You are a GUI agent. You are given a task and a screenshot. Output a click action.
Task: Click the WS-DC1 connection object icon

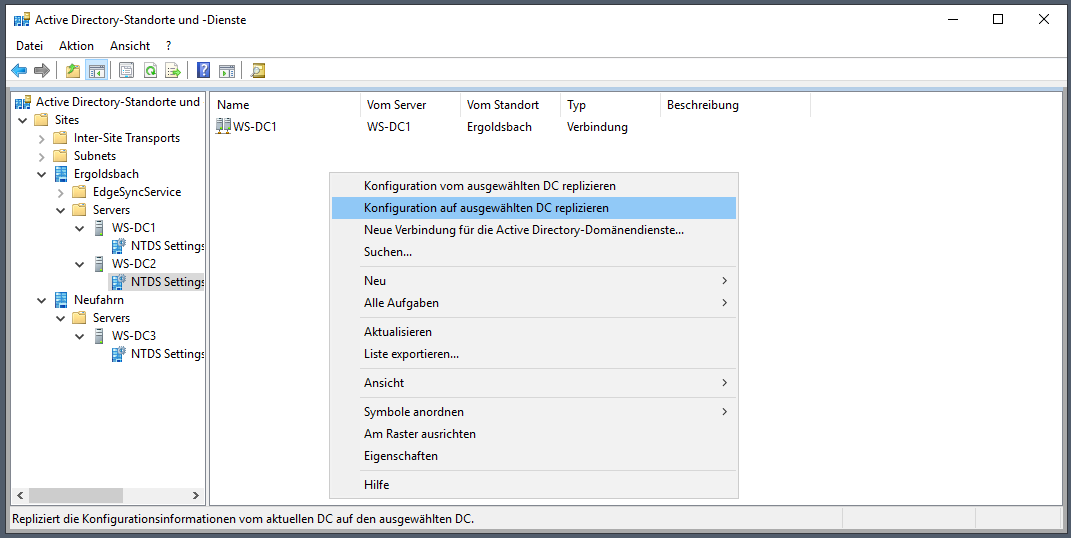[223, 126]
